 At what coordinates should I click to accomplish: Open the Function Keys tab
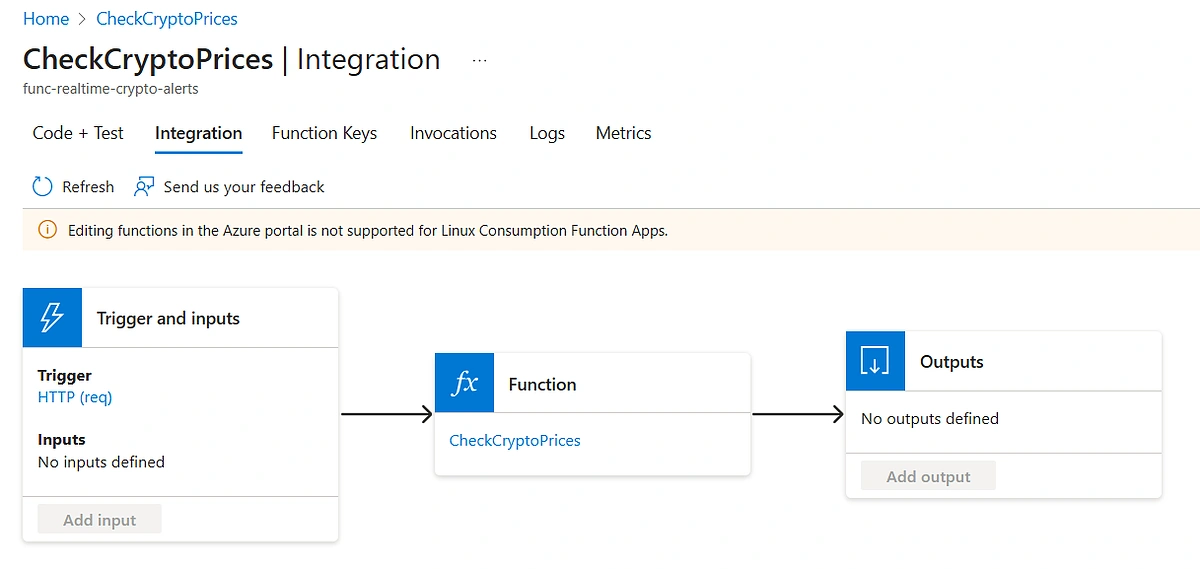[324, 133]
